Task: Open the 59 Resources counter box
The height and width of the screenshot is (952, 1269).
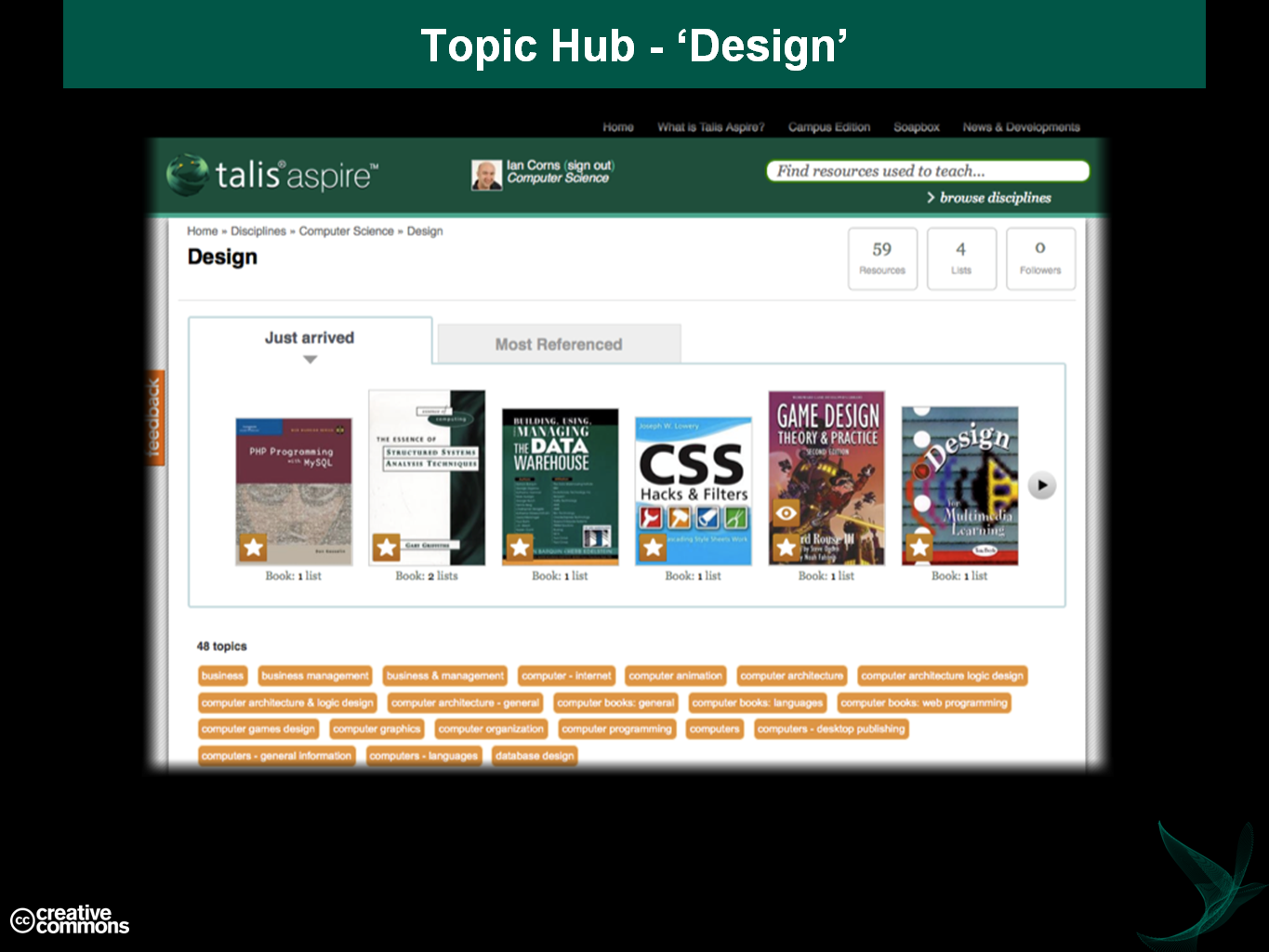Action: tap(882, 258)
